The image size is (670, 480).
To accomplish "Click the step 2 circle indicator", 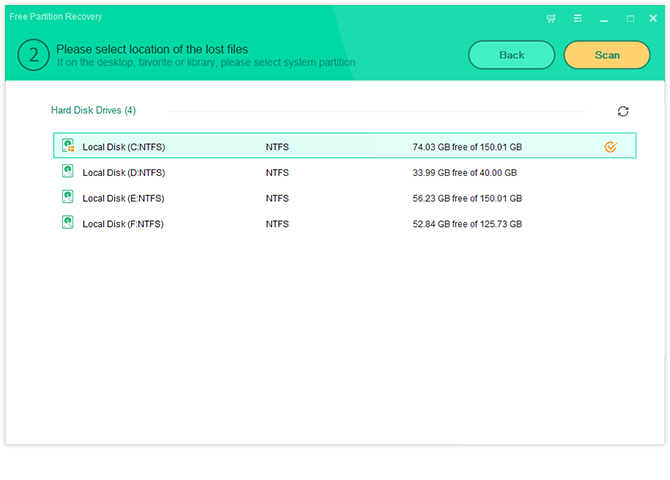I will [x=33, y=55].
